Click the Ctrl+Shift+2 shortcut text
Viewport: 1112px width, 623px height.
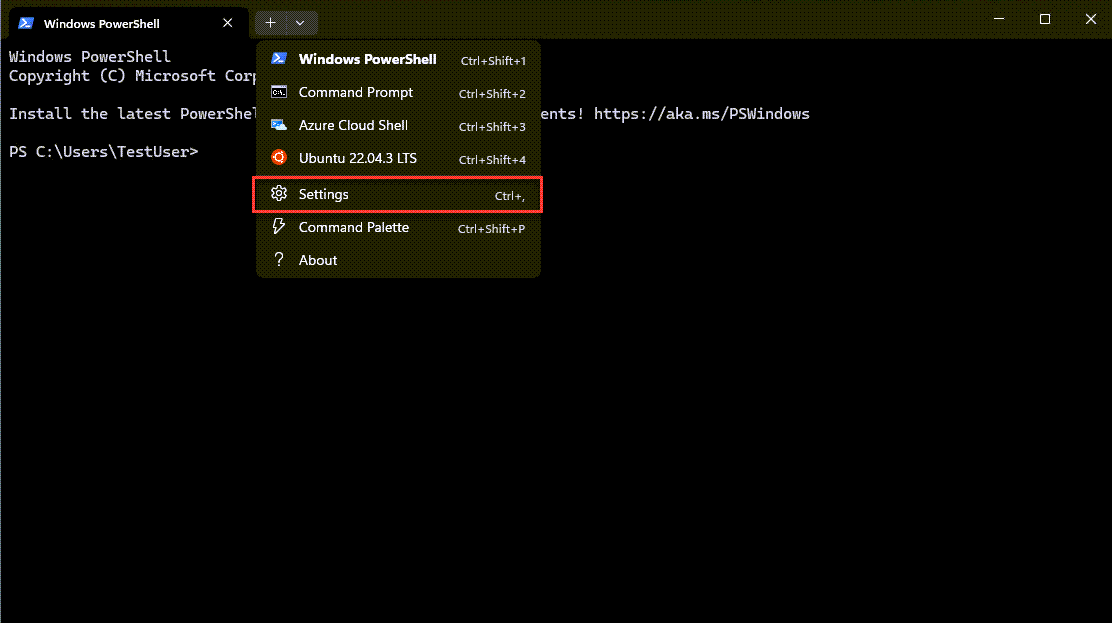[x=492, y=94]
